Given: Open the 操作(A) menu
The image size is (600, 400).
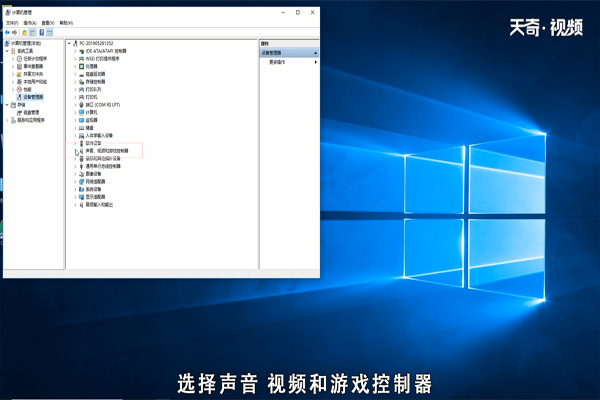Looking at the screenshot, I should point(30,23).
